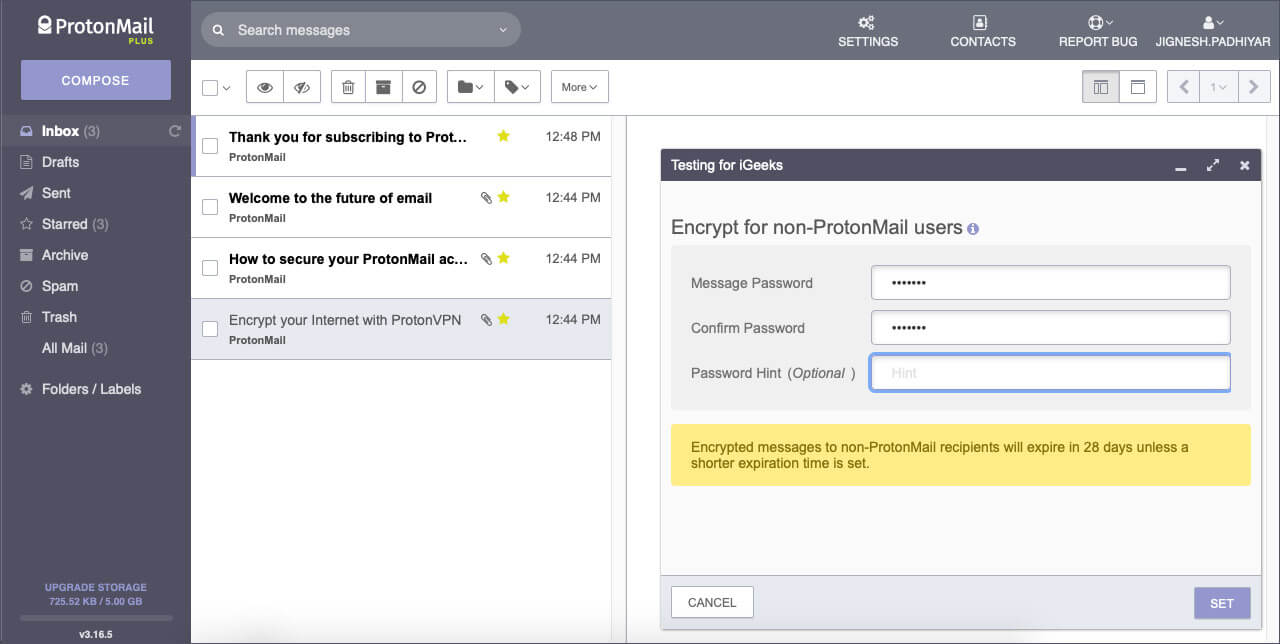Click version number v3.16.5

click(x=96, y=634)
